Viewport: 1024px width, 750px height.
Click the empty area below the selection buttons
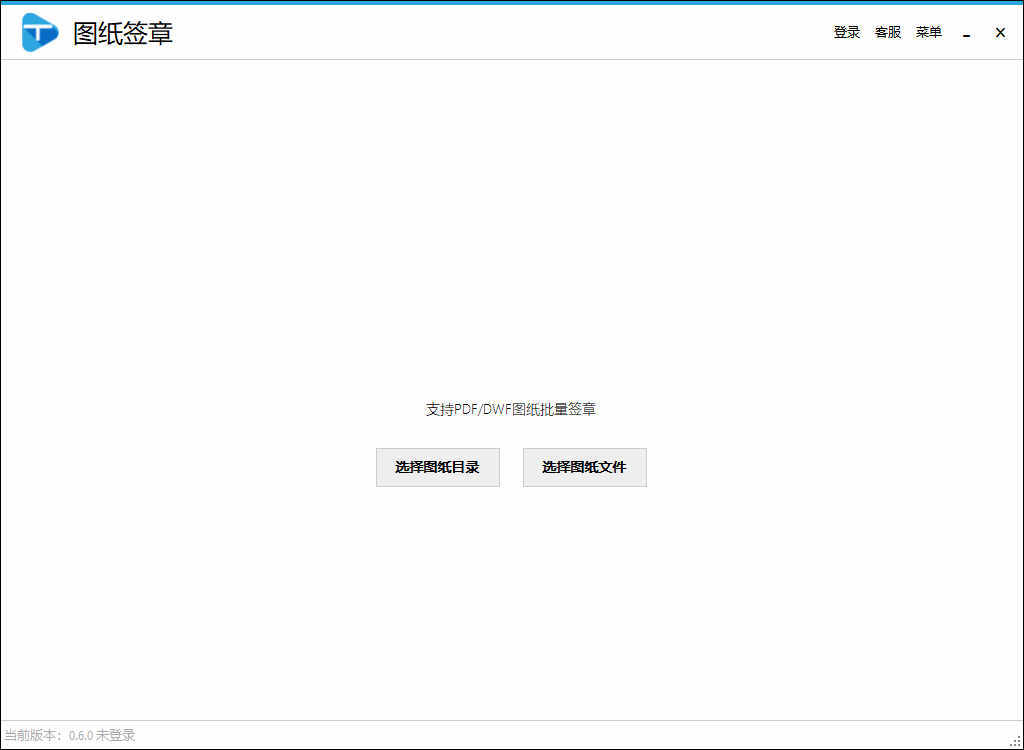click(511, 600)
